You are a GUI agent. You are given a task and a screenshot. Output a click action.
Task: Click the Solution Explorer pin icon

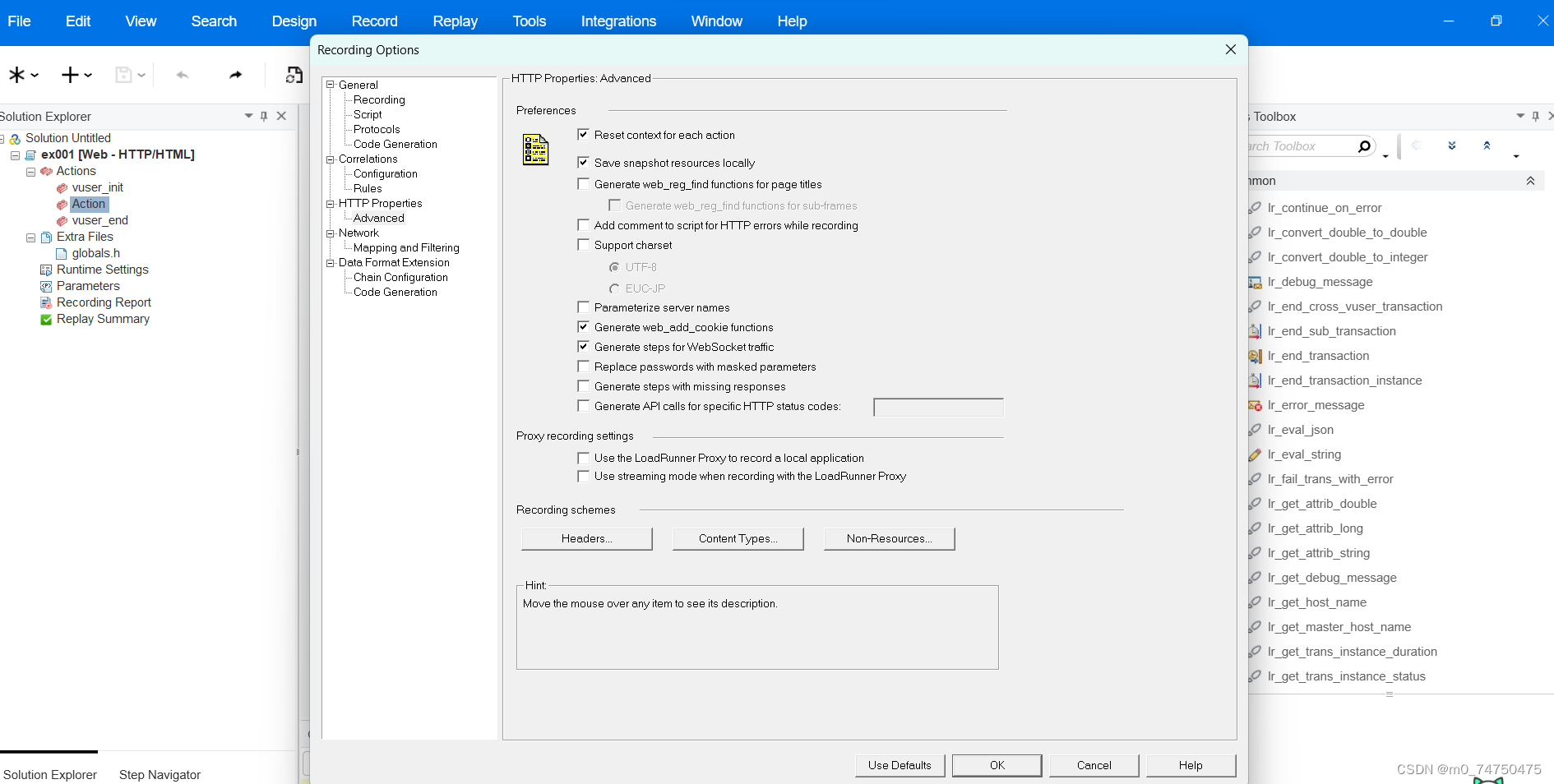tap(264, 116)
